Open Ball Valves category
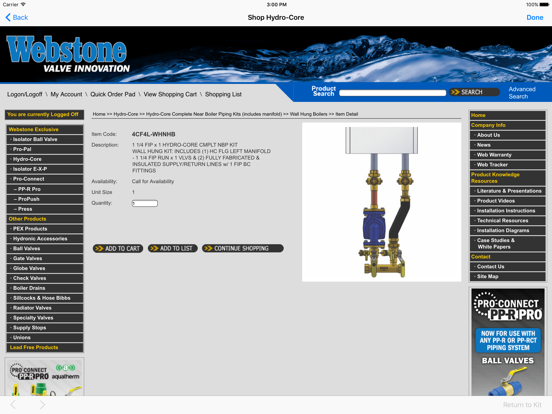552x414 pixels. (x=45, y=249)
